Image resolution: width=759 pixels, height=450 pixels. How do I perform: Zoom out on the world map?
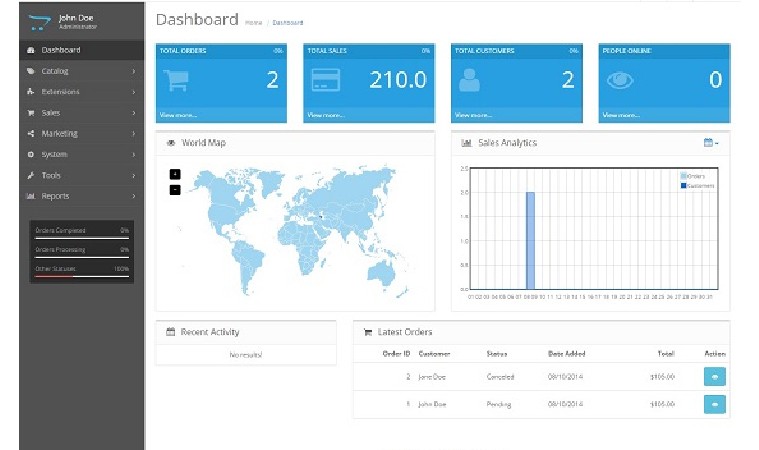tap(175, 190)
